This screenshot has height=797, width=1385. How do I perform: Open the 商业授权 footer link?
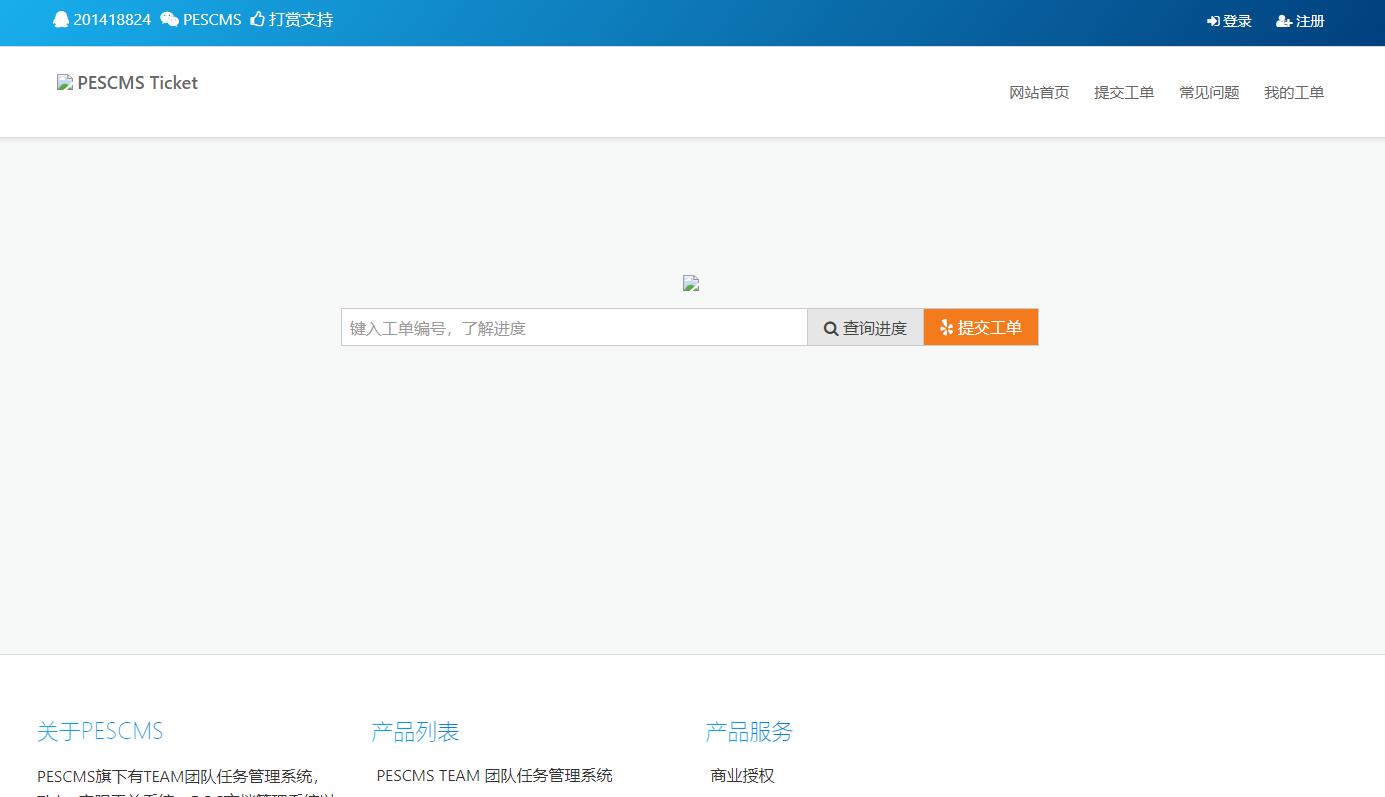pyautogui.click(x=743, y=775)
